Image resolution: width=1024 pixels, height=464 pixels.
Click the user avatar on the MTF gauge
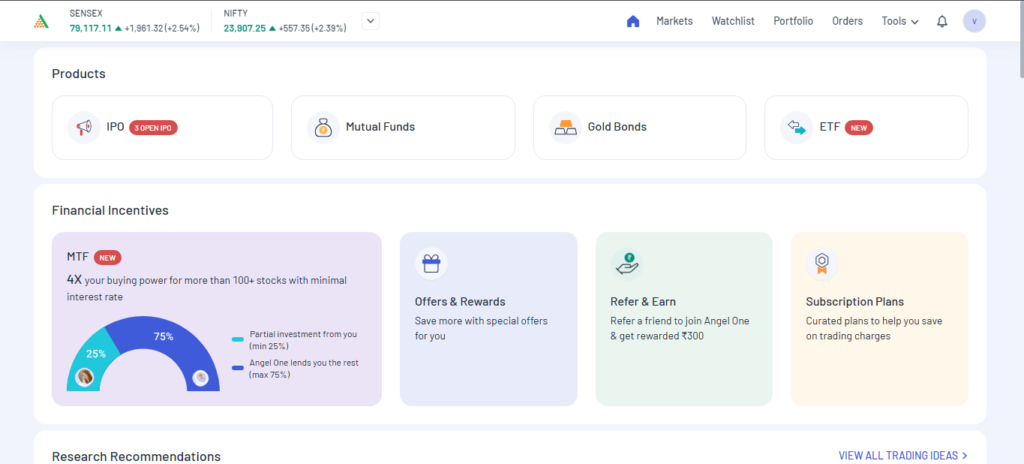click(85, 377)
